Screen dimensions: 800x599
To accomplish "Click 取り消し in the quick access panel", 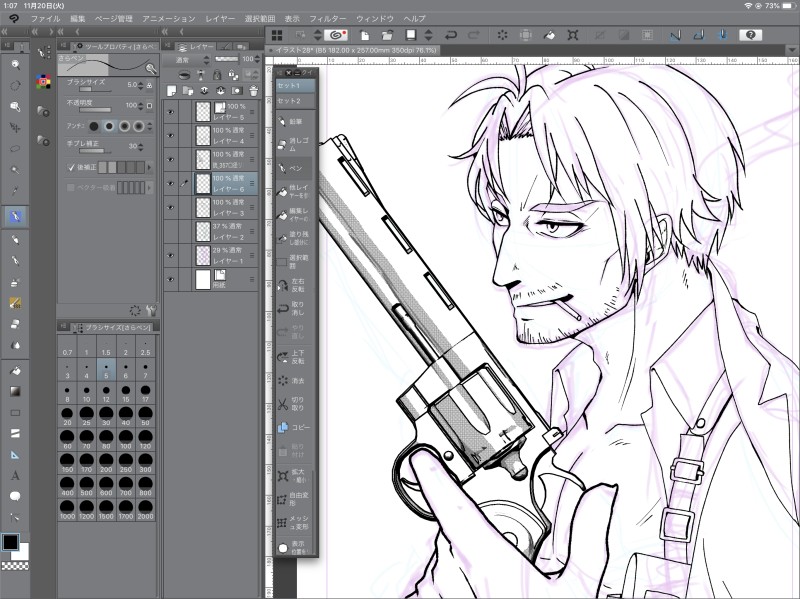I will click(294, 308).
